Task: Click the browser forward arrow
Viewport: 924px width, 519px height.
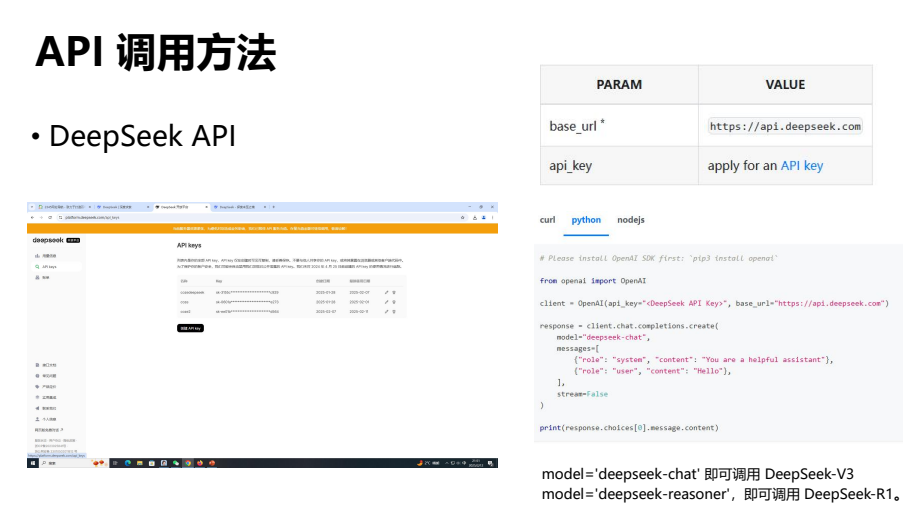Action: (41, 217)
